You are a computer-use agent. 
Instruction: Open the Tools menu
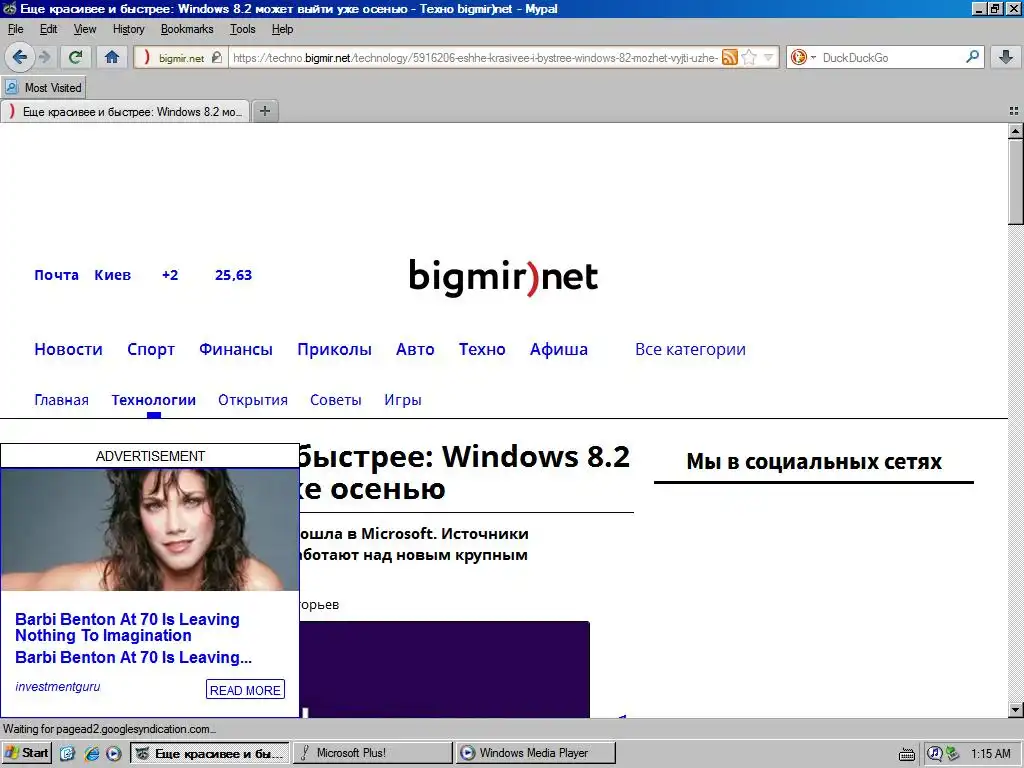242,29
